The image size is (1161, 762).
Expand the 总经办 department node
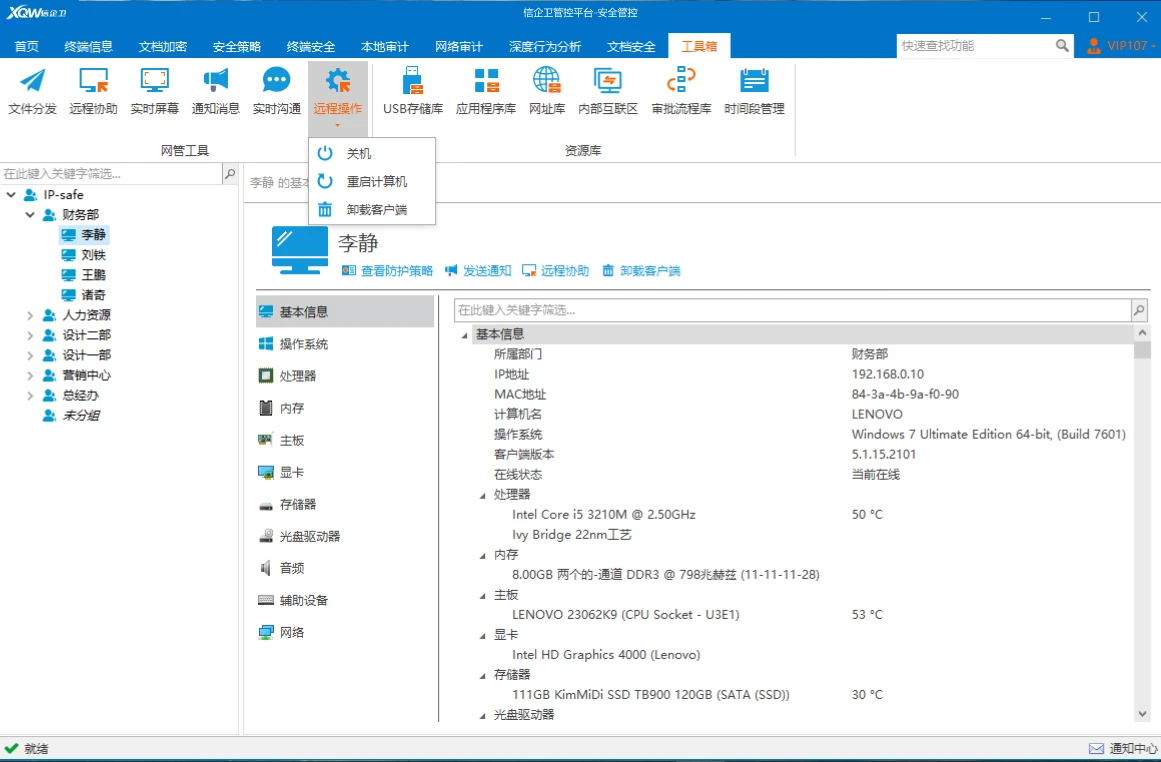click(x=30, y=395)
